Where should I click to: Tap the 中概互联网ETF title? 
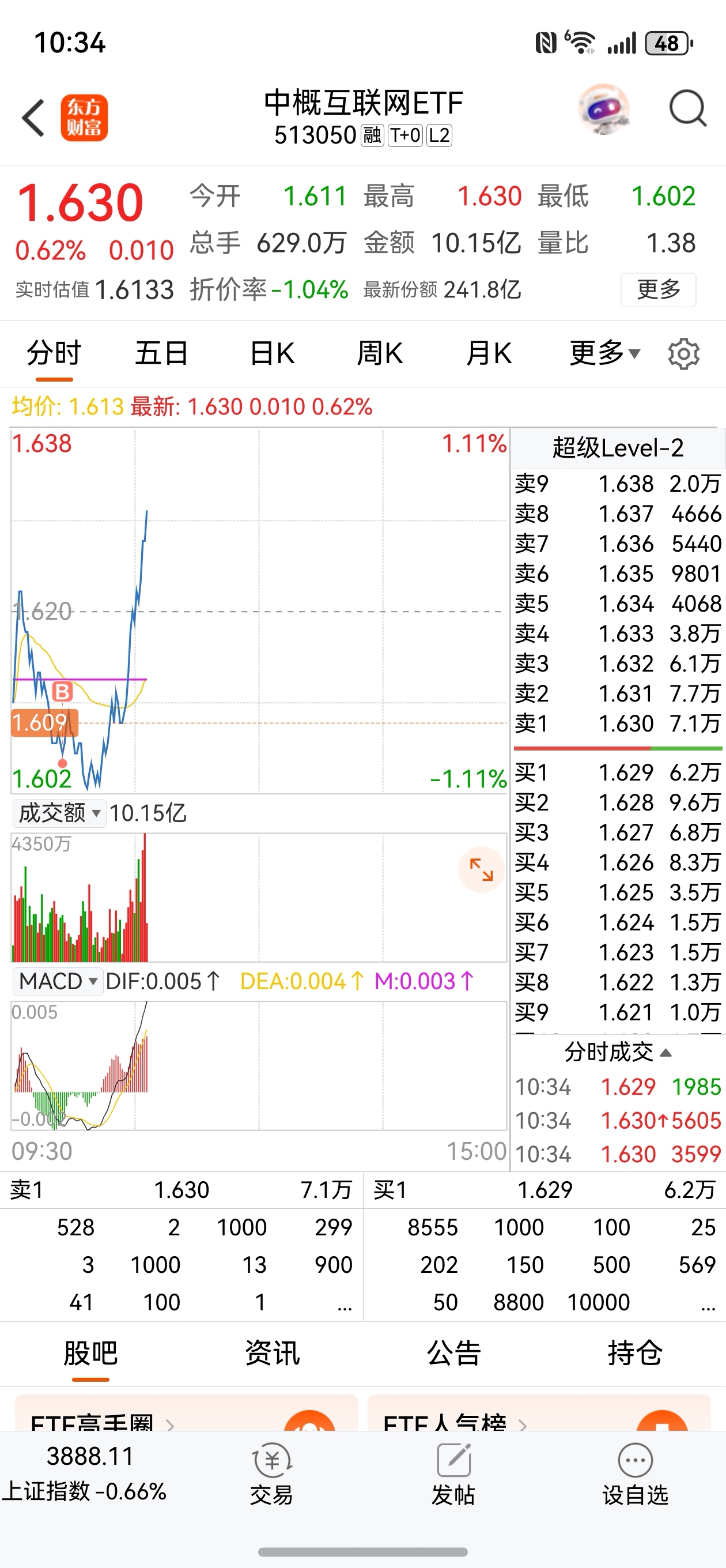(364, 102)
